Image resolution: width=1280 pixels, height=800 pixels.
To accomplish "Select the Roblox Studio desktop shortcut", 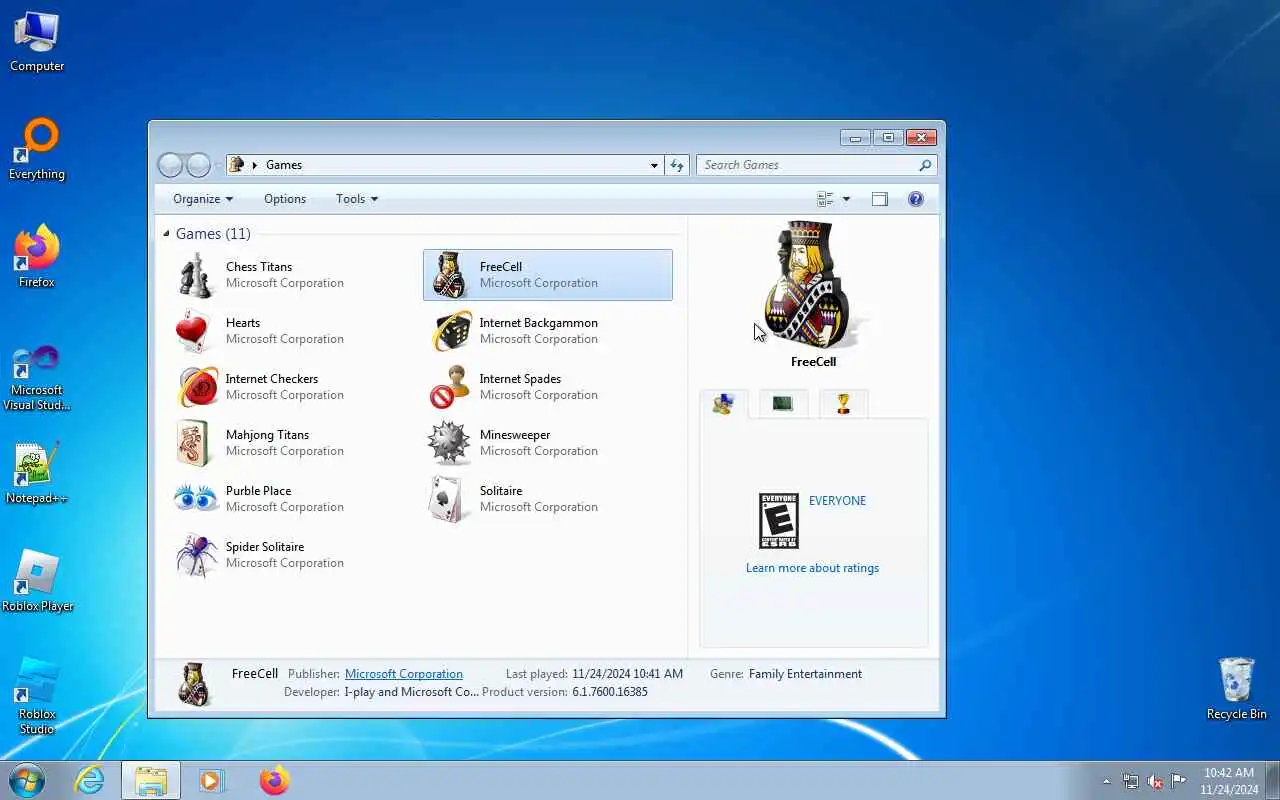I will click(37, 697).
